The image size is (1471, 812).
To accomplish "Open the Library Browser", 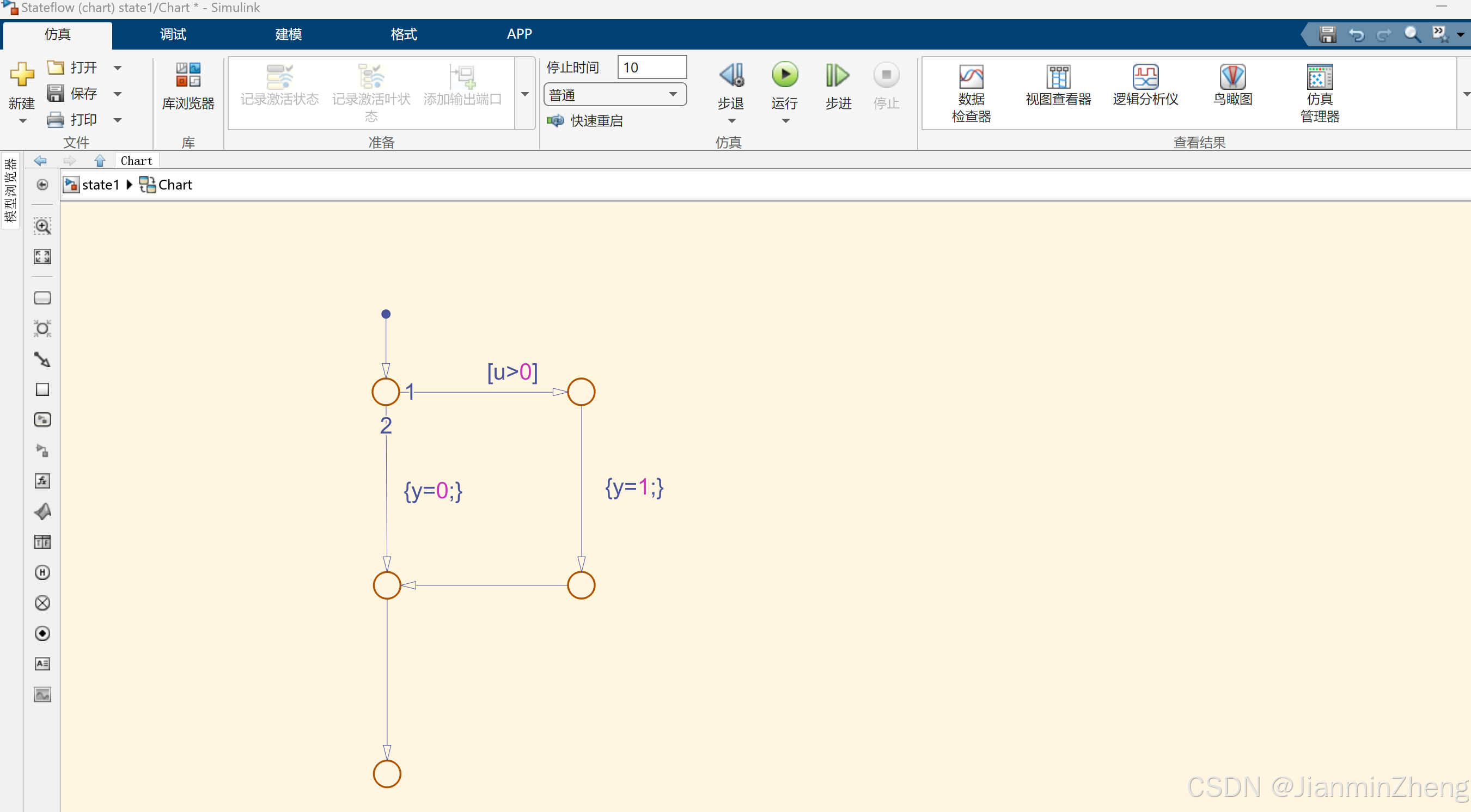I will click(188, 87).
